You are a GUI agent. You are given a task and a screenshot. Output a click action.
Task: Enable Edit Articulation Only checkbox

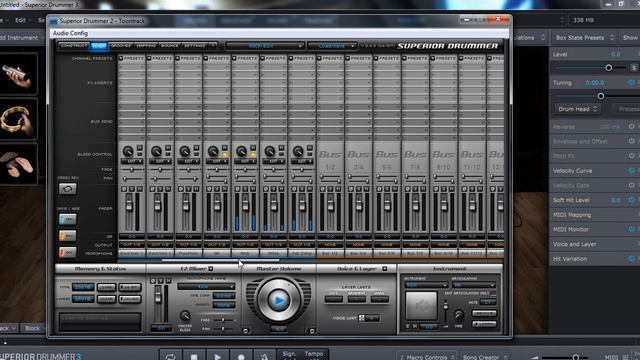point(493,293)
